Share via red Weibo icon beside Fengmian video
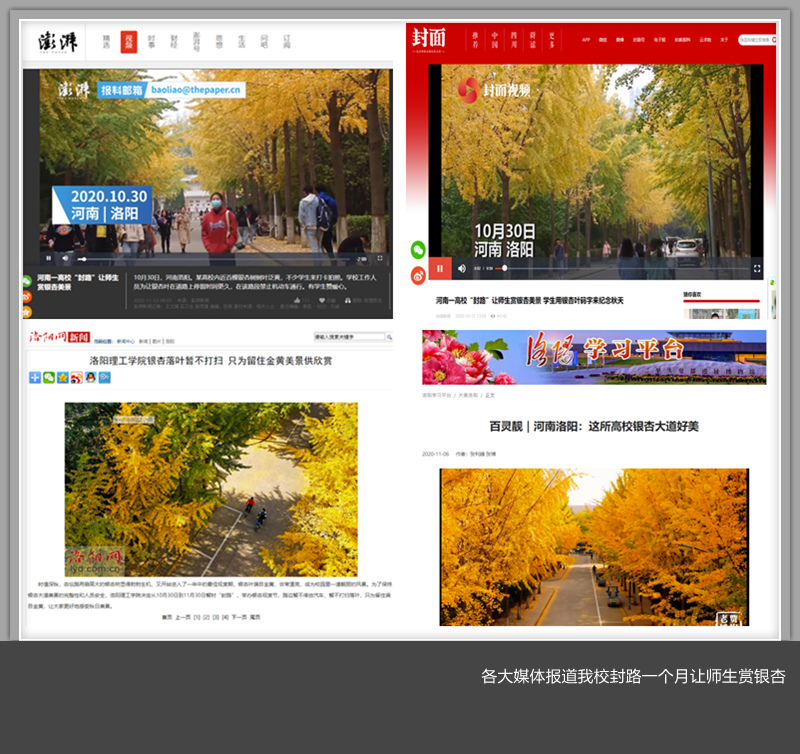This screenshot has width=800, height=754. (x=418, y=274)
